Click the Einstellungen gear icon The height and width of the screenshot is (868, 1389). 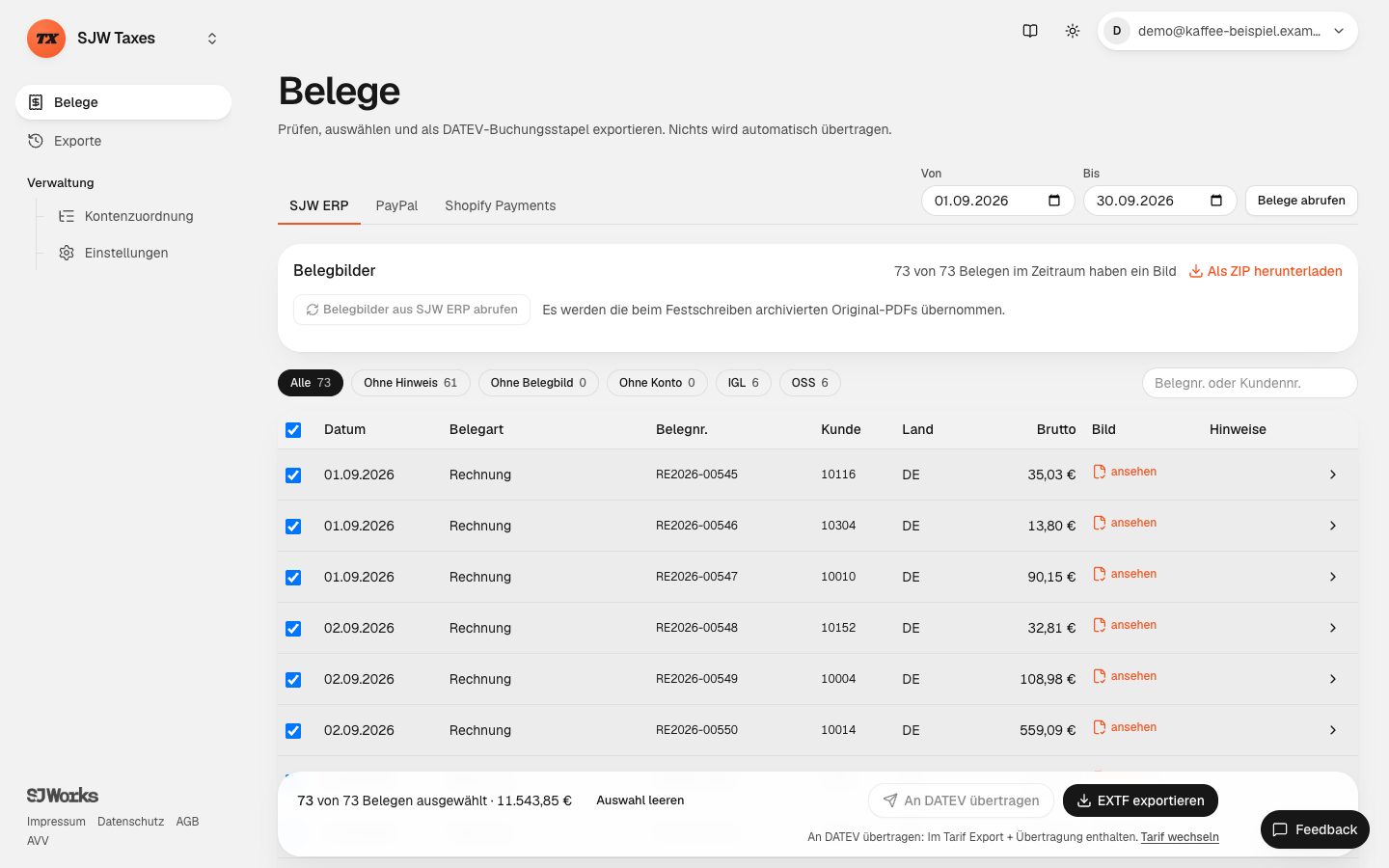pyautogui.click(x=67, y=253)
